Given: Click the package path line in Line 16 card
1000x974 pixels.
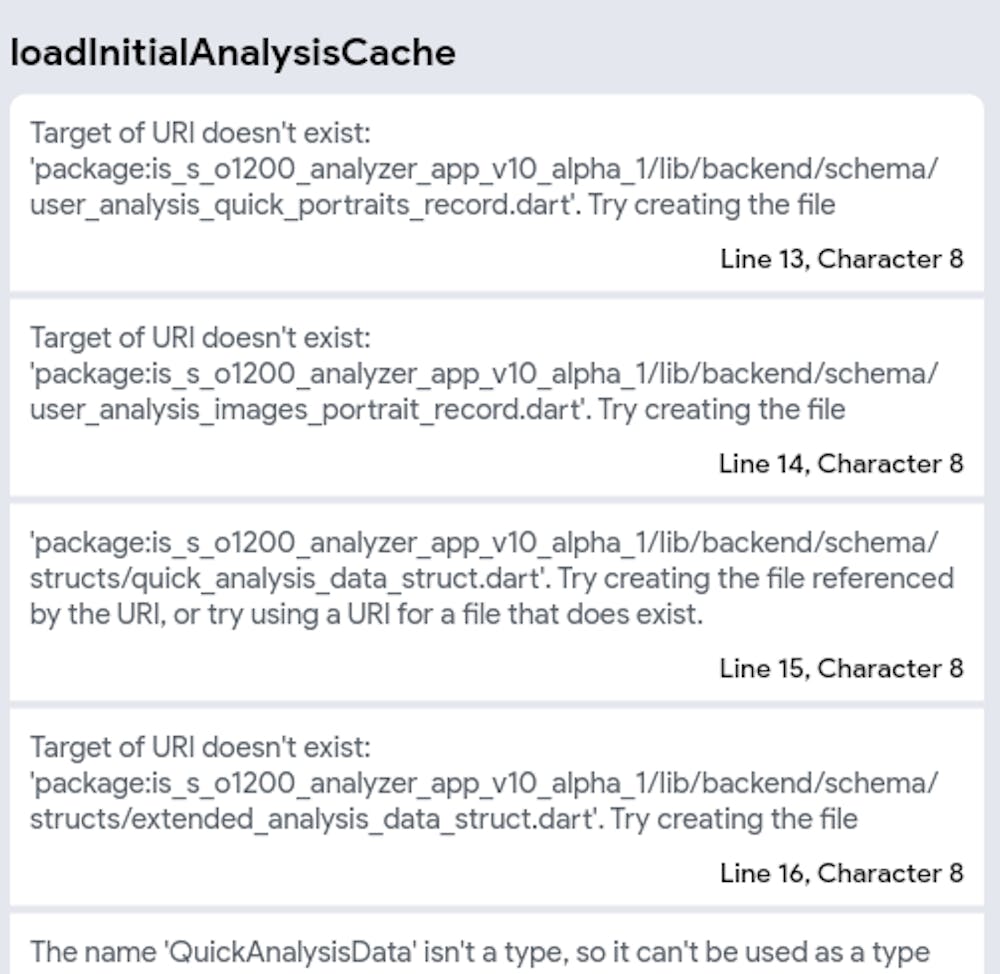Looking at the screenshot, I should point(484,784).
